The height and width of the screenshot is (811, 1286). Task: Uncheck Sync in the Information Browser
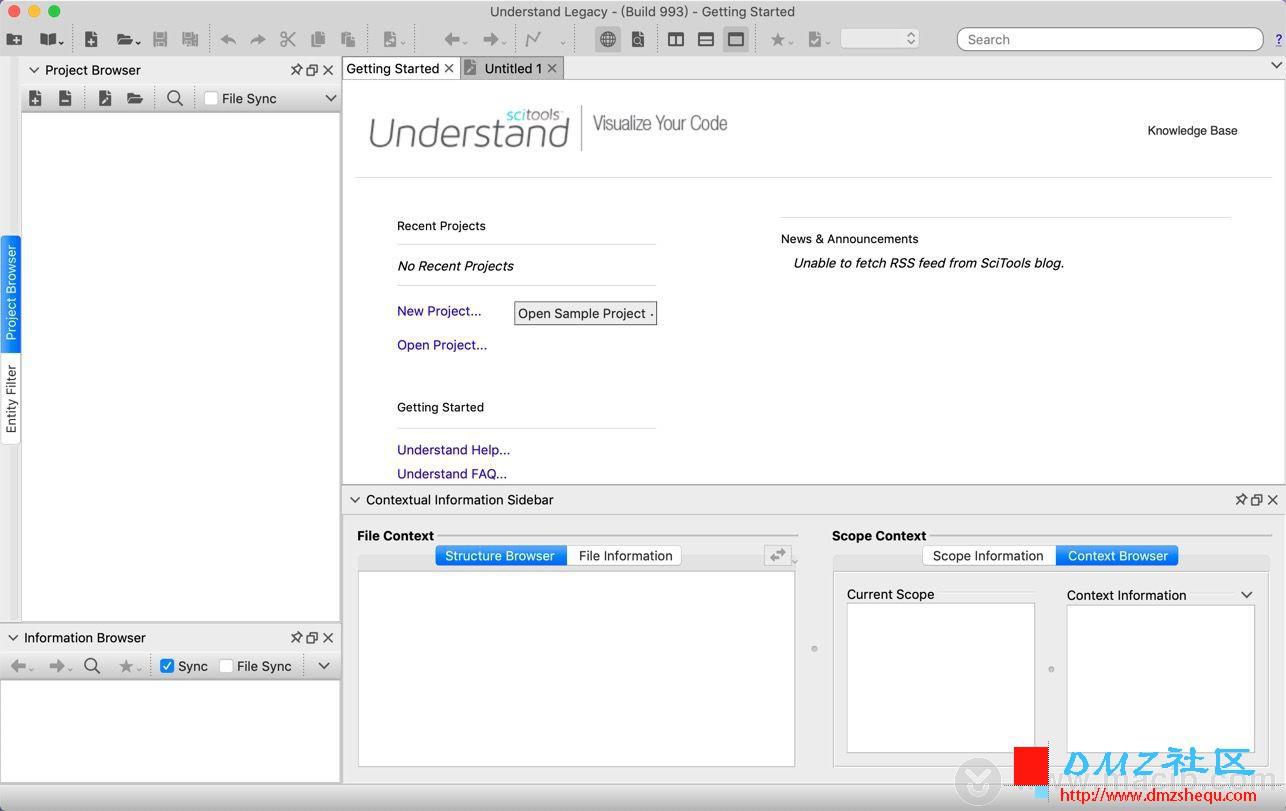167,666
